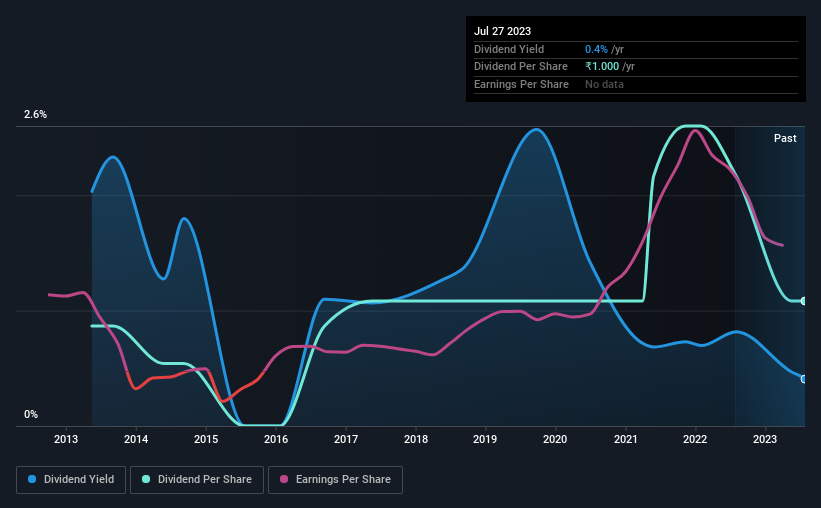Click the Past label in the chart
This screenshot has height=508, width=821.
pos(785,138)
